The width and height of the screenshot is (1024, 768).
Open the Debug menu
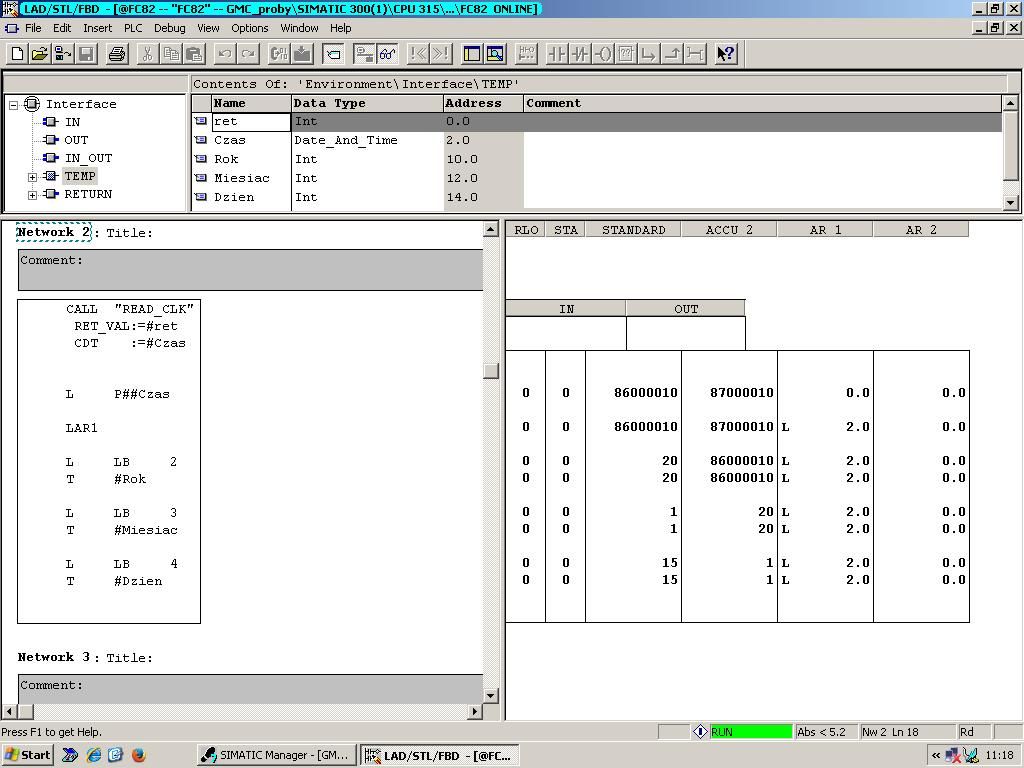point(169,28)
